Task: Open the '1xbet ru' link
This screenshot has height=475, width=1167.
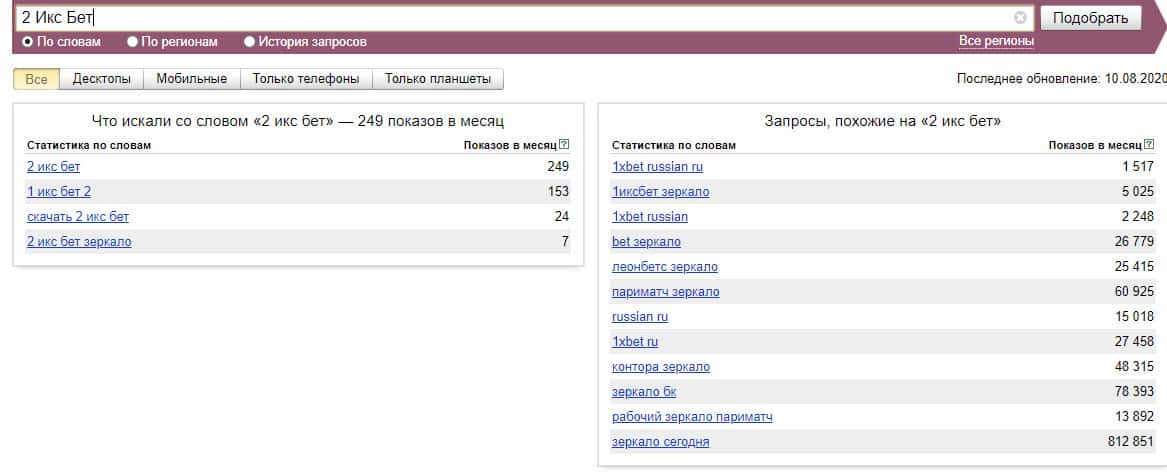Action: (x=635, y=342)
